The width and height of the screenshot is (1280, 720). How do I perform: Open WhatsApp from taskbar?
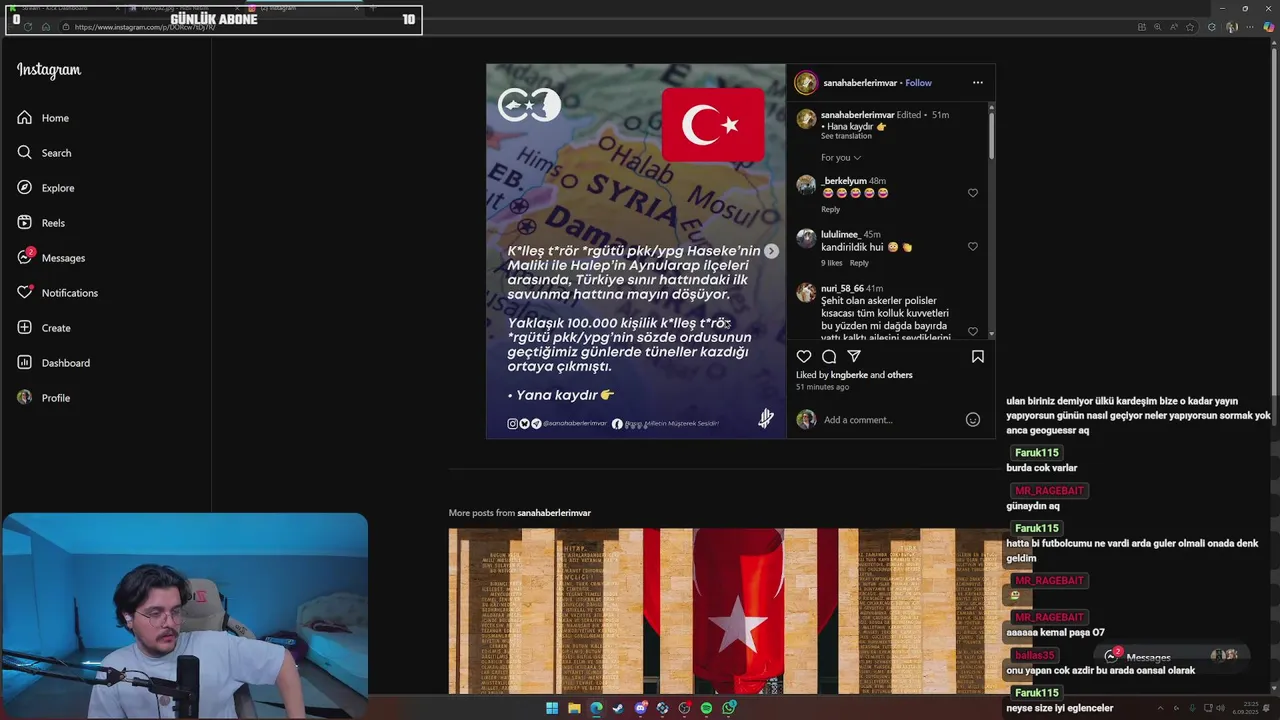click(729, 708)
